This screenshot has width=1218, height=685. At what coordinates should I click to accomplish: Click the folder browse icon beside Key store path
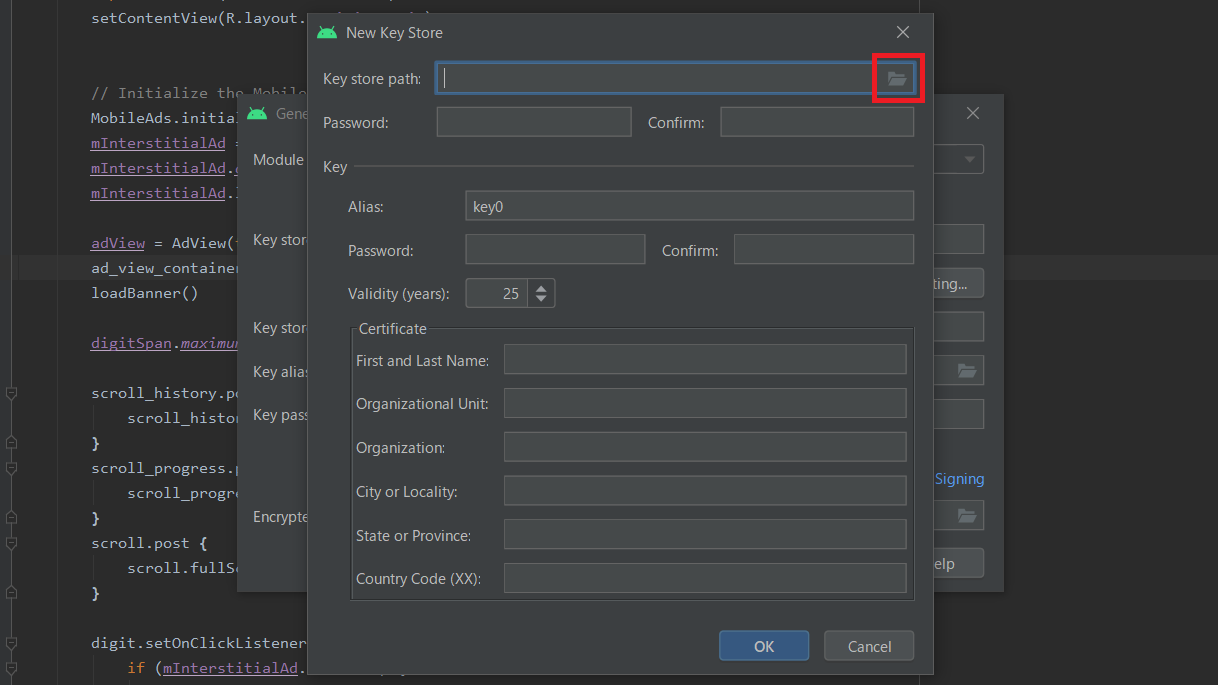[897, 78]
